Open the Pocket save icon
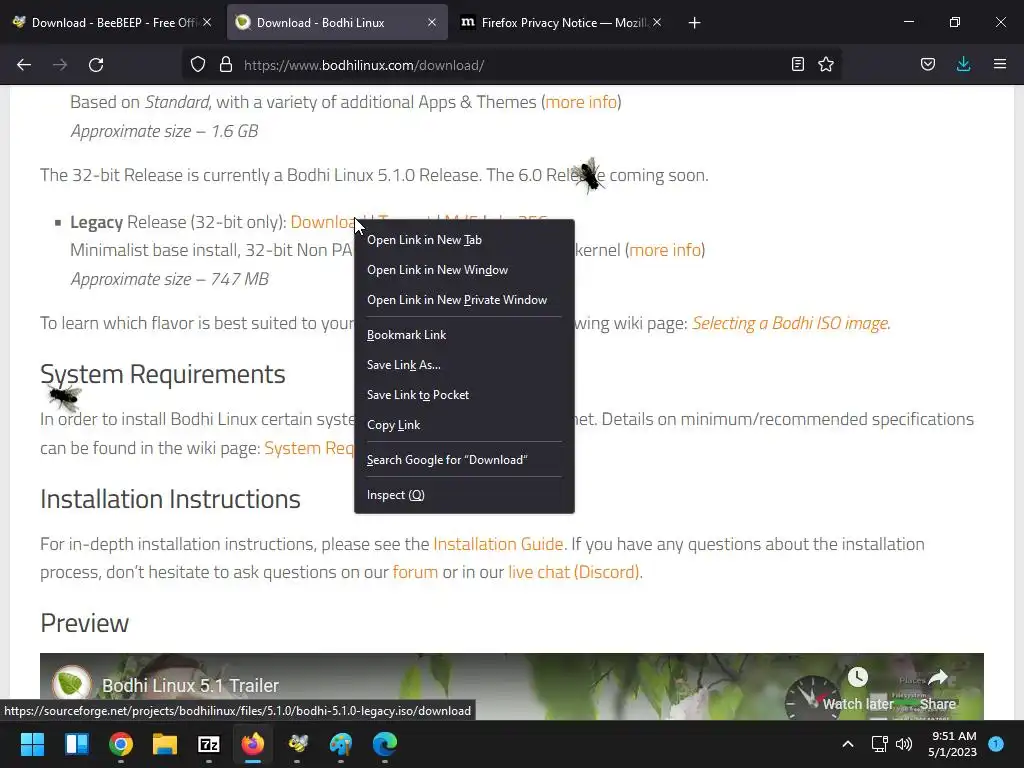Image resolution: width=1024 pixels, height=768 pixels. tap(928, 64)
